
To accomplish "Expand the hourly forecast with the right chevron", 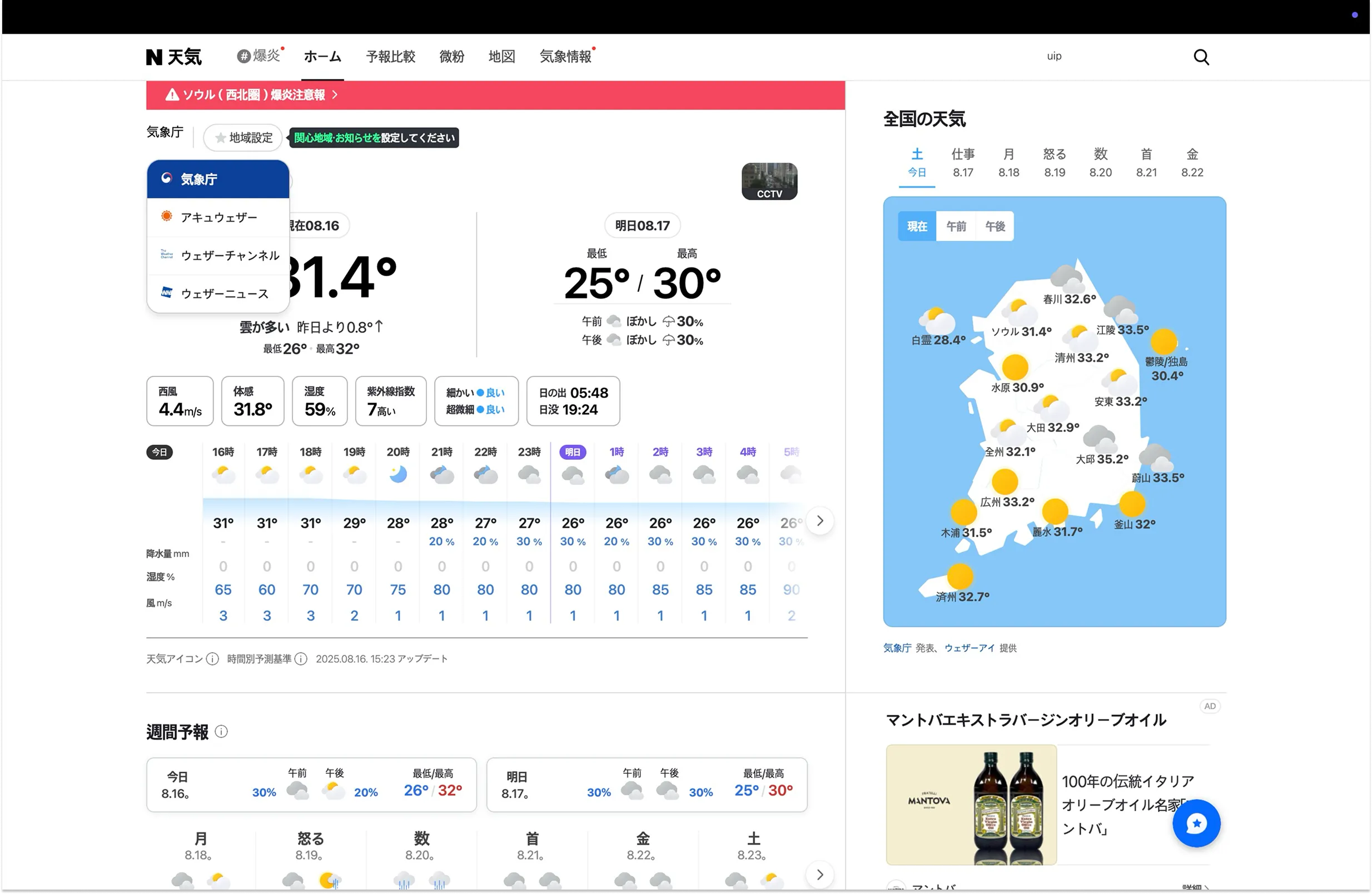I will coord(819,520).
